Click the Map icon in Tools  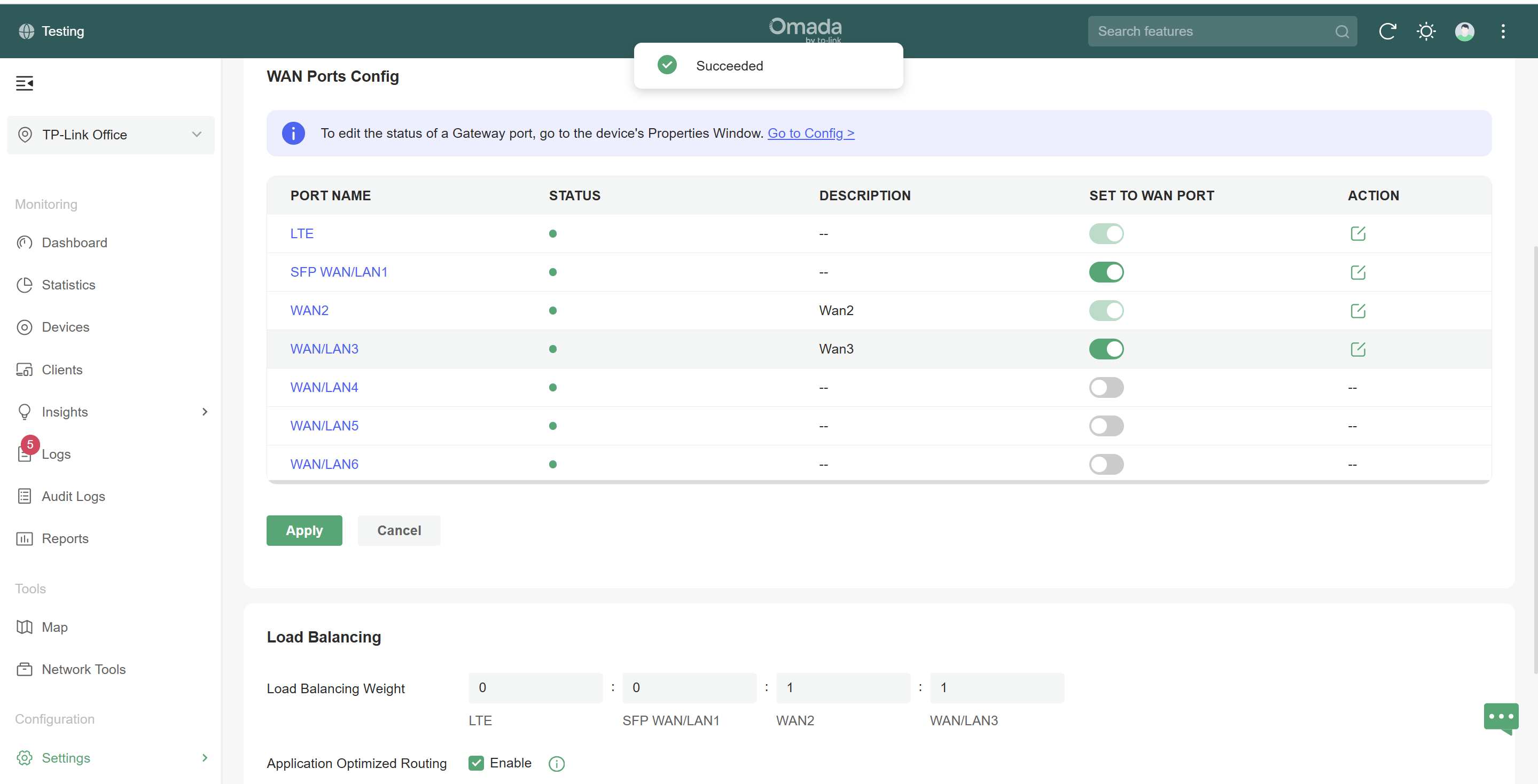coord(25,627)
